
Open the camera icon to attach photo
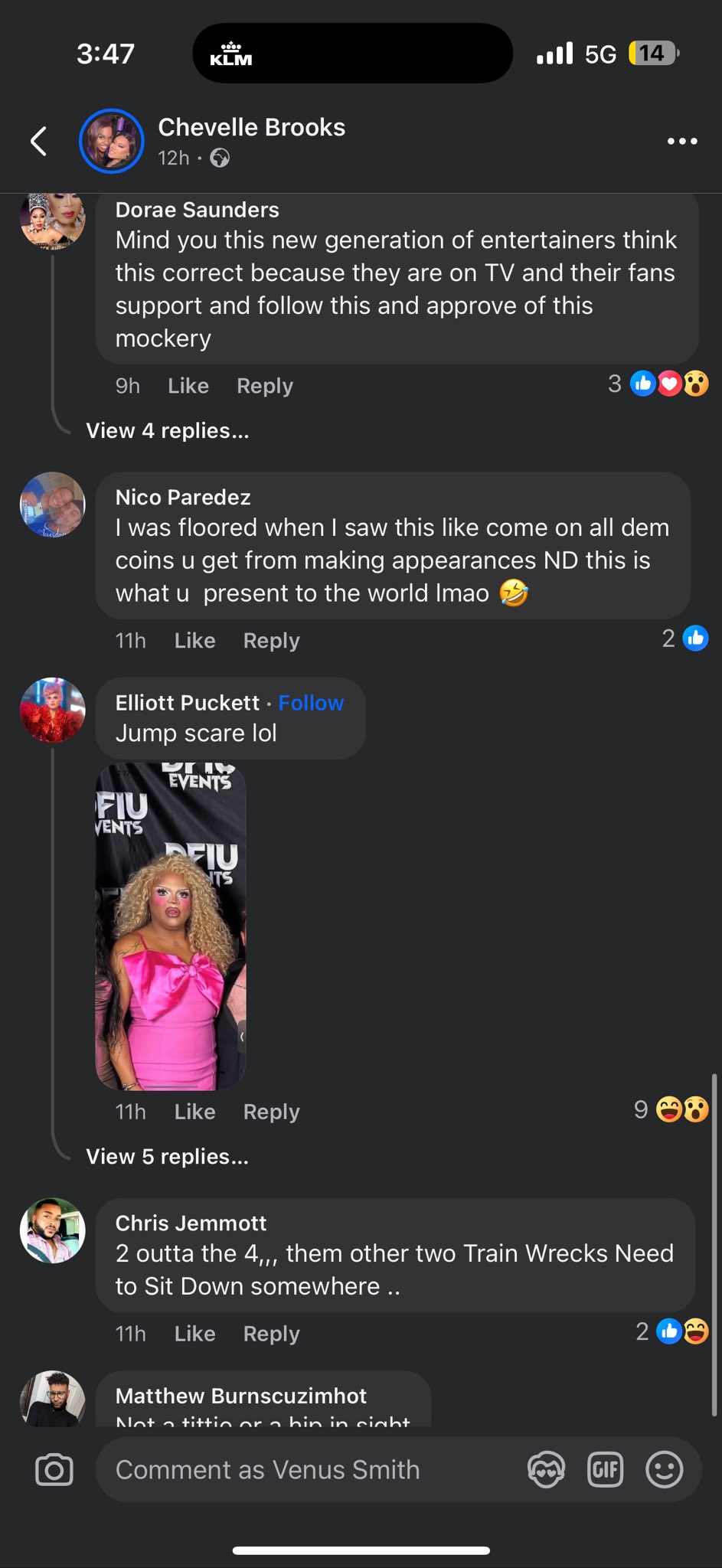click(x=54, y=1469)
